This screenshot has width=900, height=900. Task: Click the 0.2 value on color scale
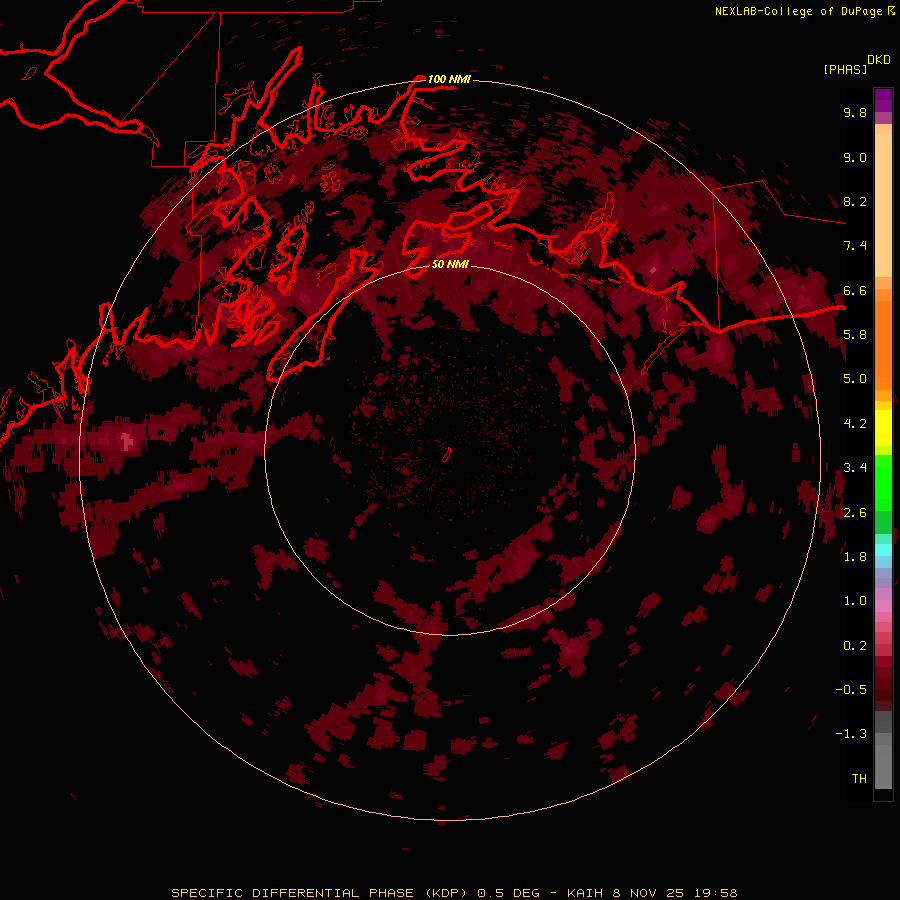pyautogui.click(x=855, y=646)
